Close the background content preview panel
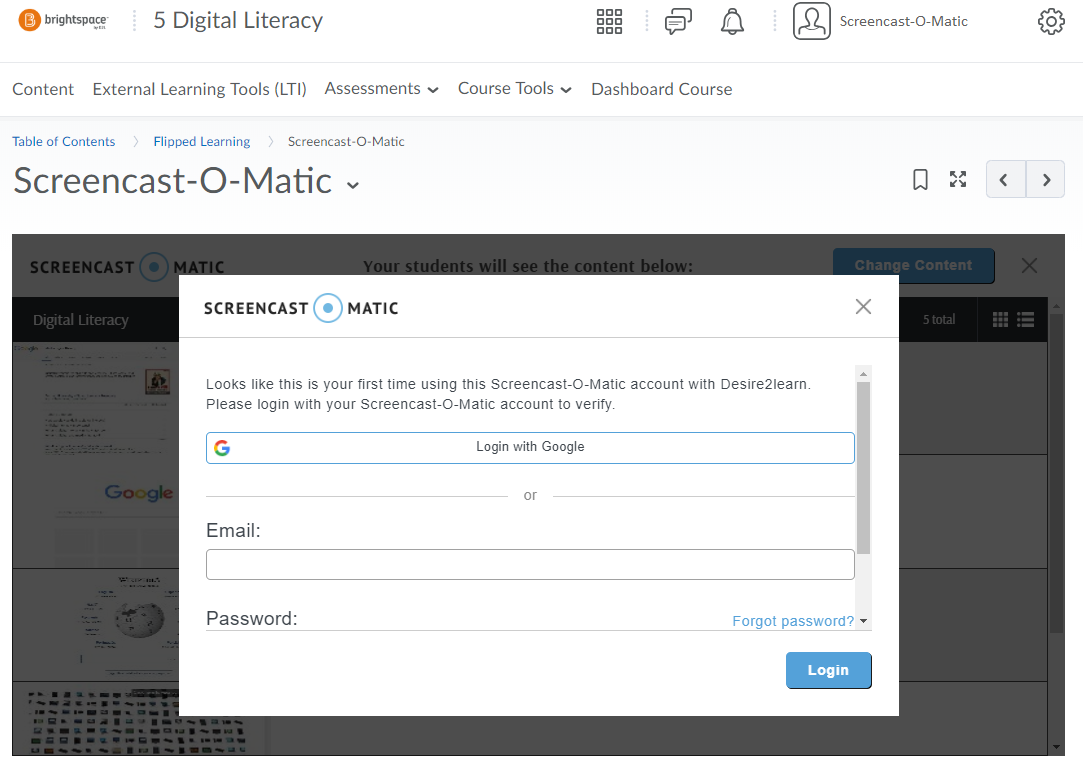1083x763 pixels. [1029, 266]
